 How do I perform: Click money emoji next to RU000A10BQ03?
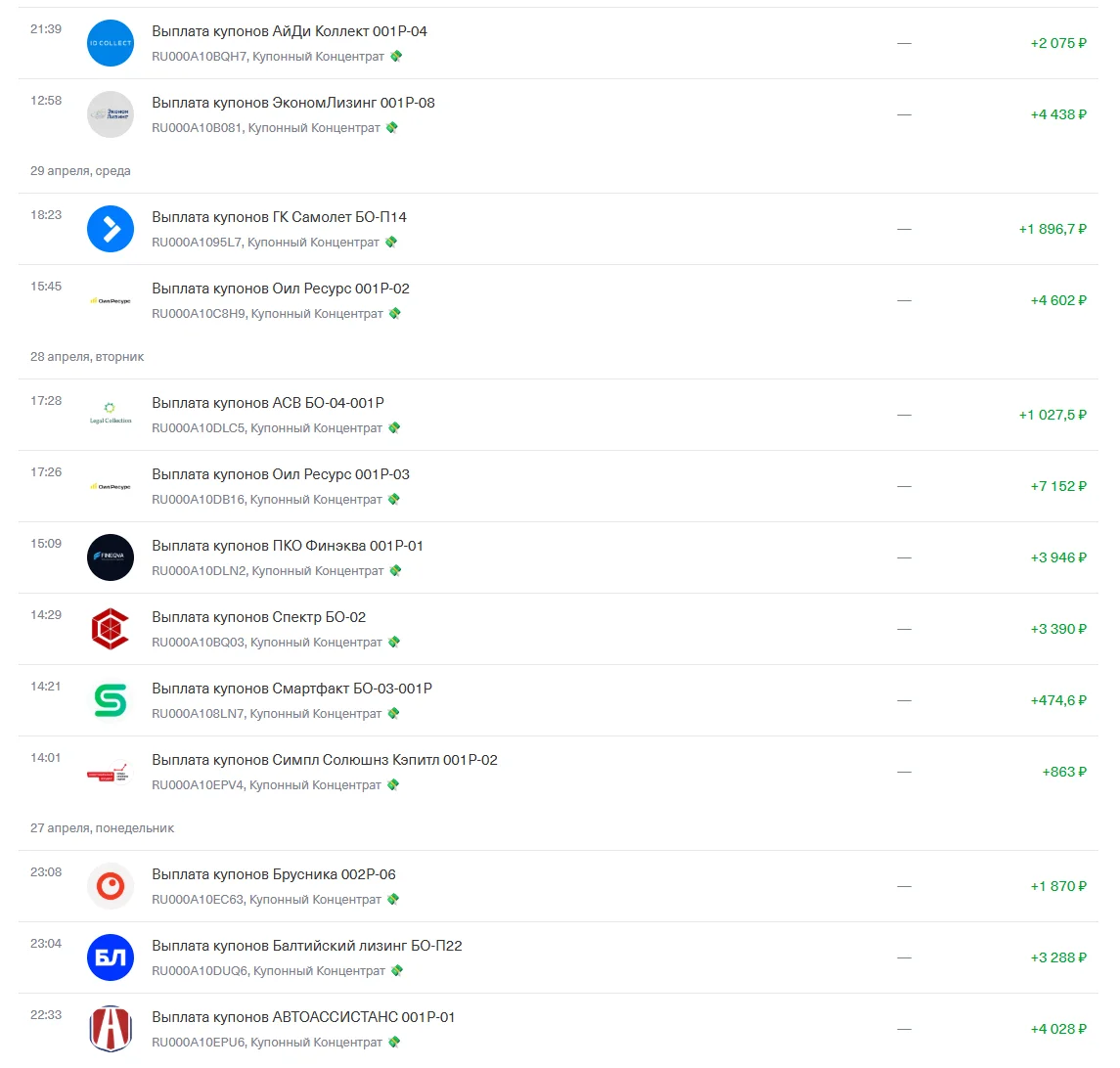[x=393, y=642]
